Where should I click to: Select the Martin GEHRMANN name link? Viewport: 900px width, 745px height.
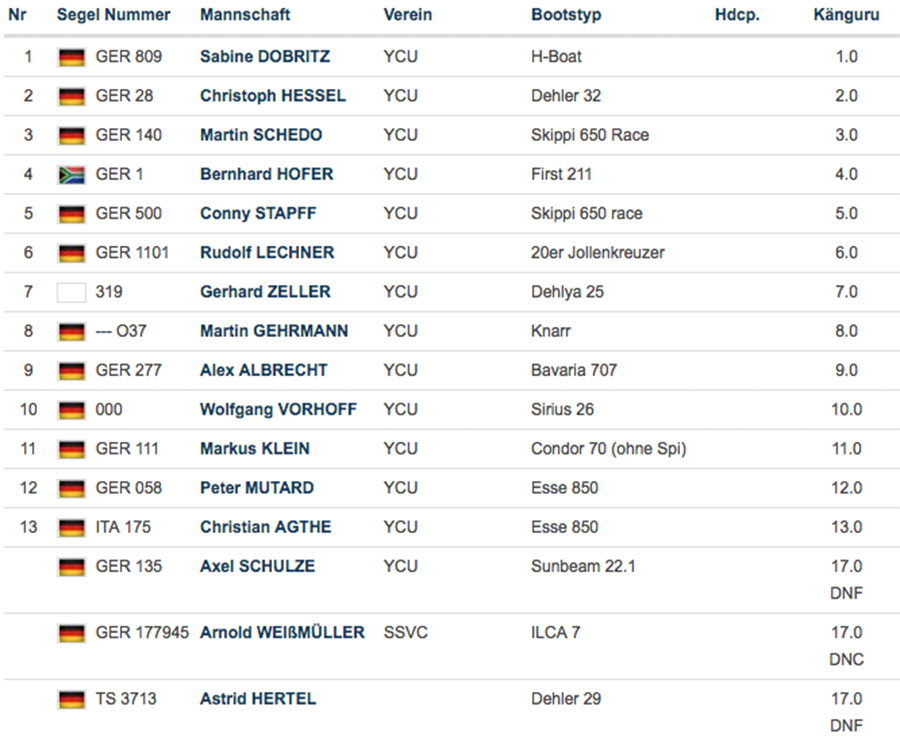click(x=274, y=331)
